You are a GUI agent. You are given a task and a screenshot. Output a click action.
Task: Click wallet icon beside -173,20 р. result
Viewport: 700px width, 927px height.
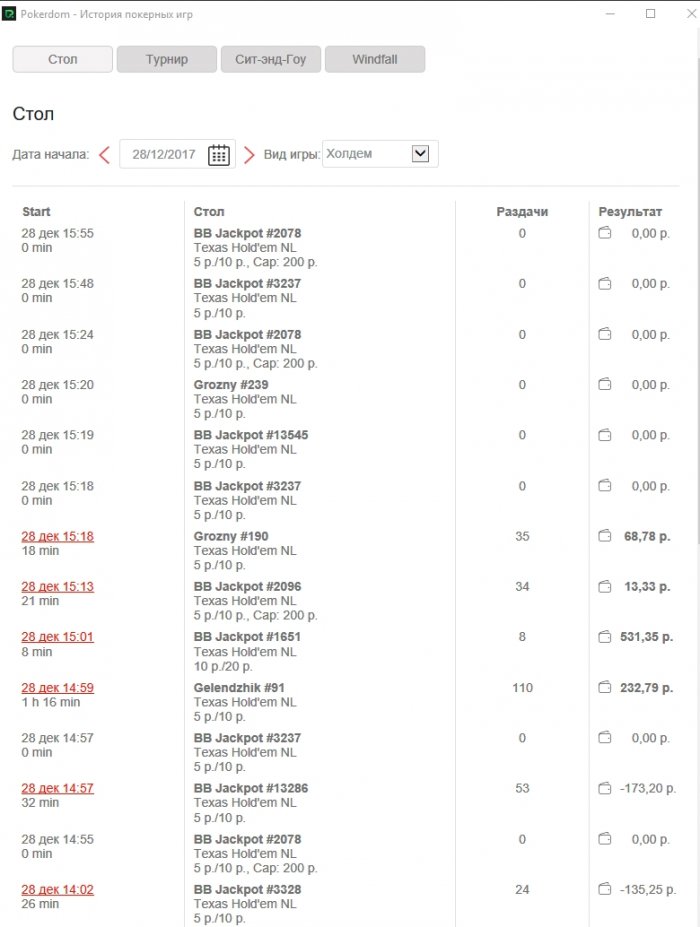tap(605, 789)
